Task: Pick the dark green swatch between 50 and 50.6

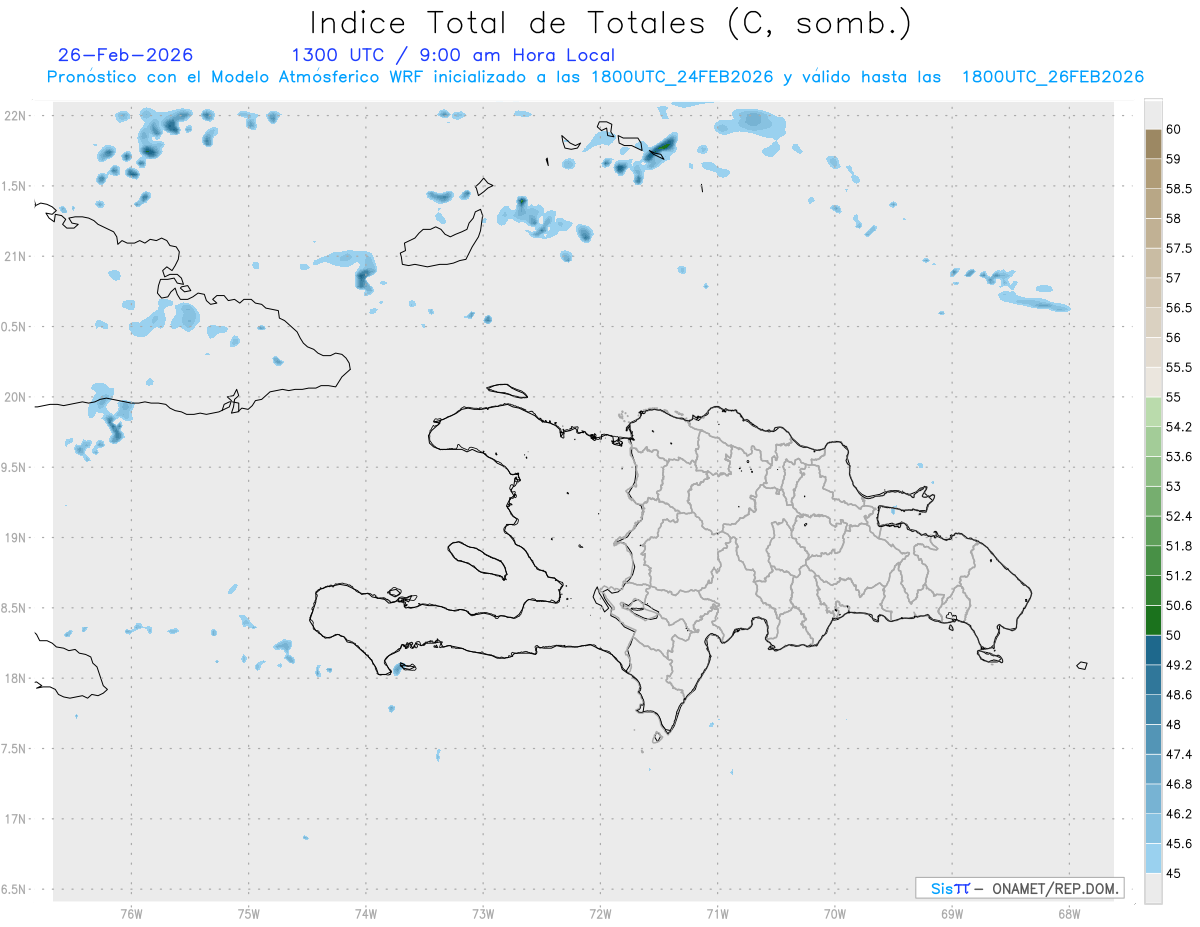Action: coord(1153,620)
